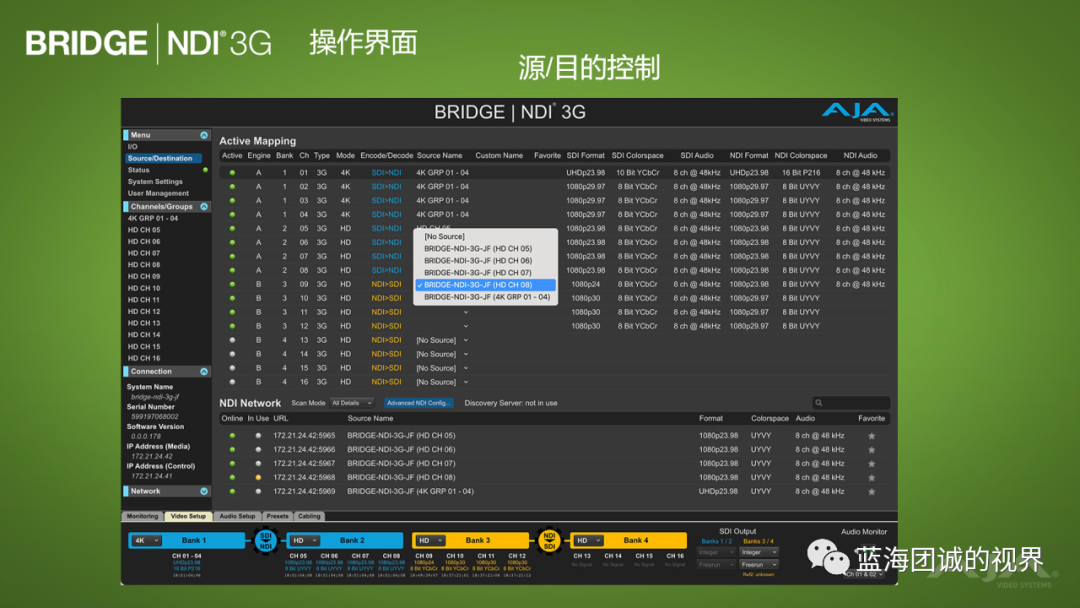The height and width of the screenshot is (608, 1080).
Task: Expand the Network section
Action: (x=204, y=492)
